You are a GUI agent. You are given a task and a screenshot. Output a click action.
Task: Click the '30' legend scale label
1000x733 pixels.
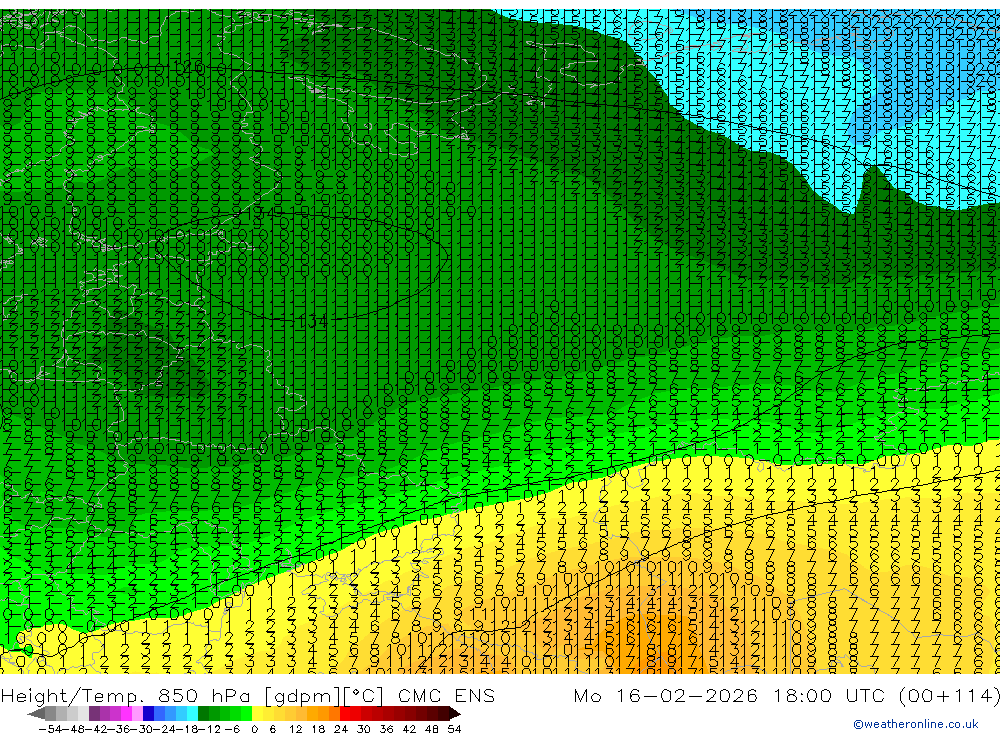364,729
